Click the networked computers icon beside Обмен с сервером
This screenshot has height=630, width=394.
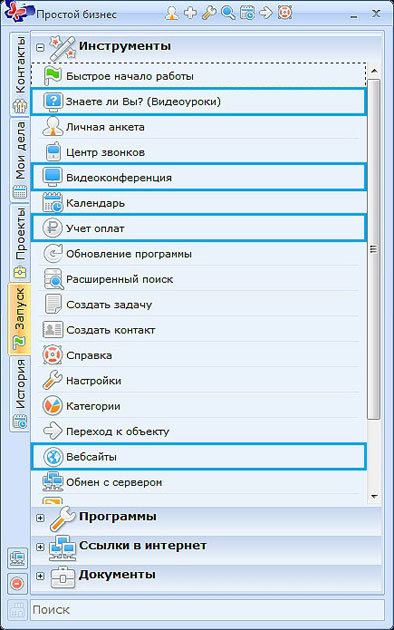coord(53,482)
